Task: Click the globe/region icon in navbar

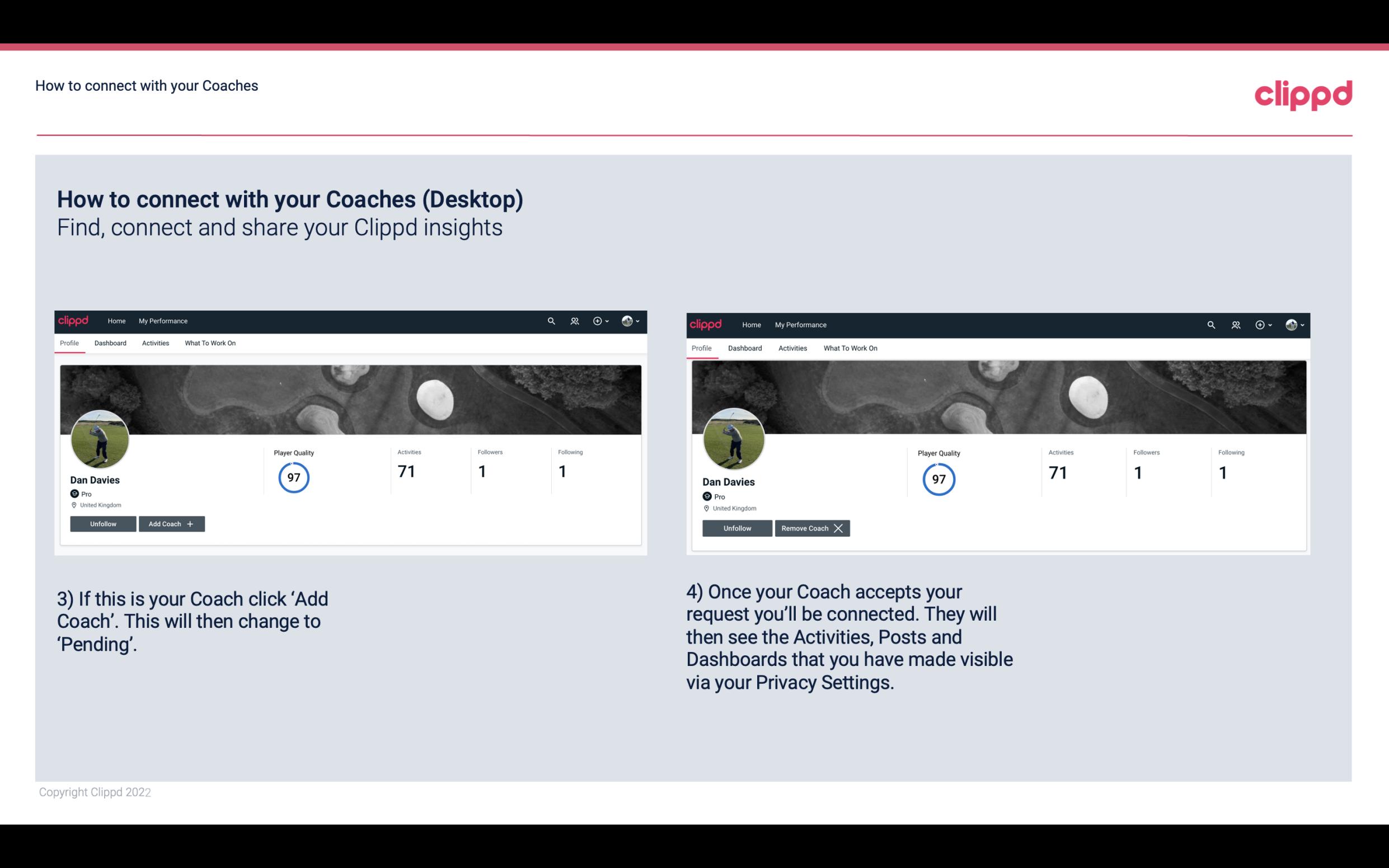Action: coord(627,320)
